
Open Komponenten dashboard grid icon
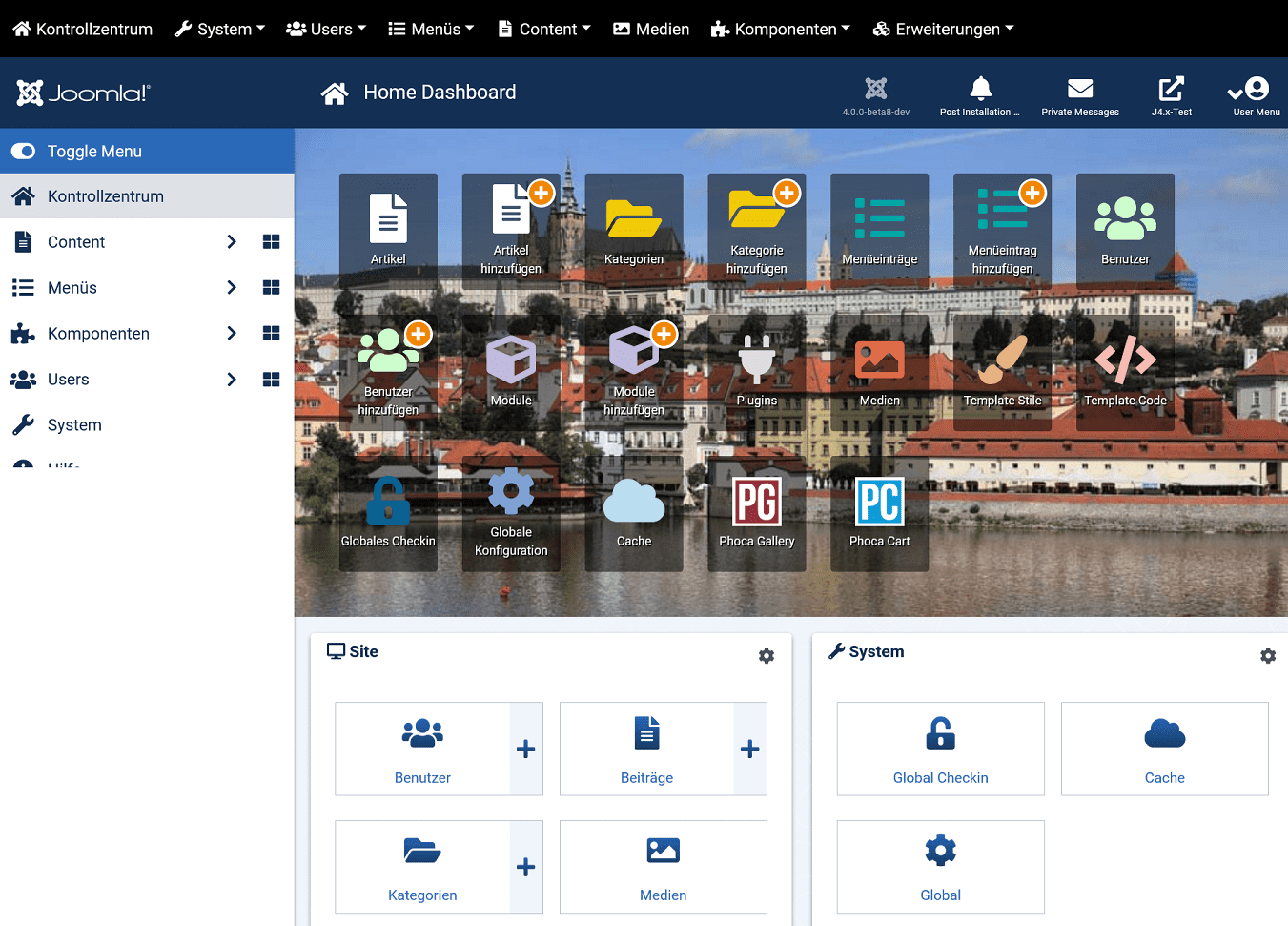point(271,334)
